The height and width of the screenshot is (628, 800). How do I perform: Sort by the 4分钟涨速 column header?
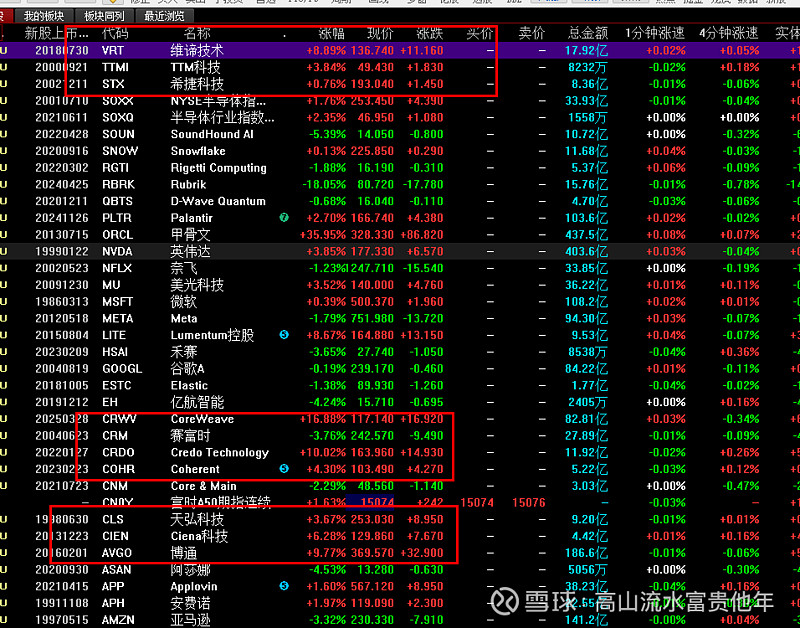(x=729, y=34)
